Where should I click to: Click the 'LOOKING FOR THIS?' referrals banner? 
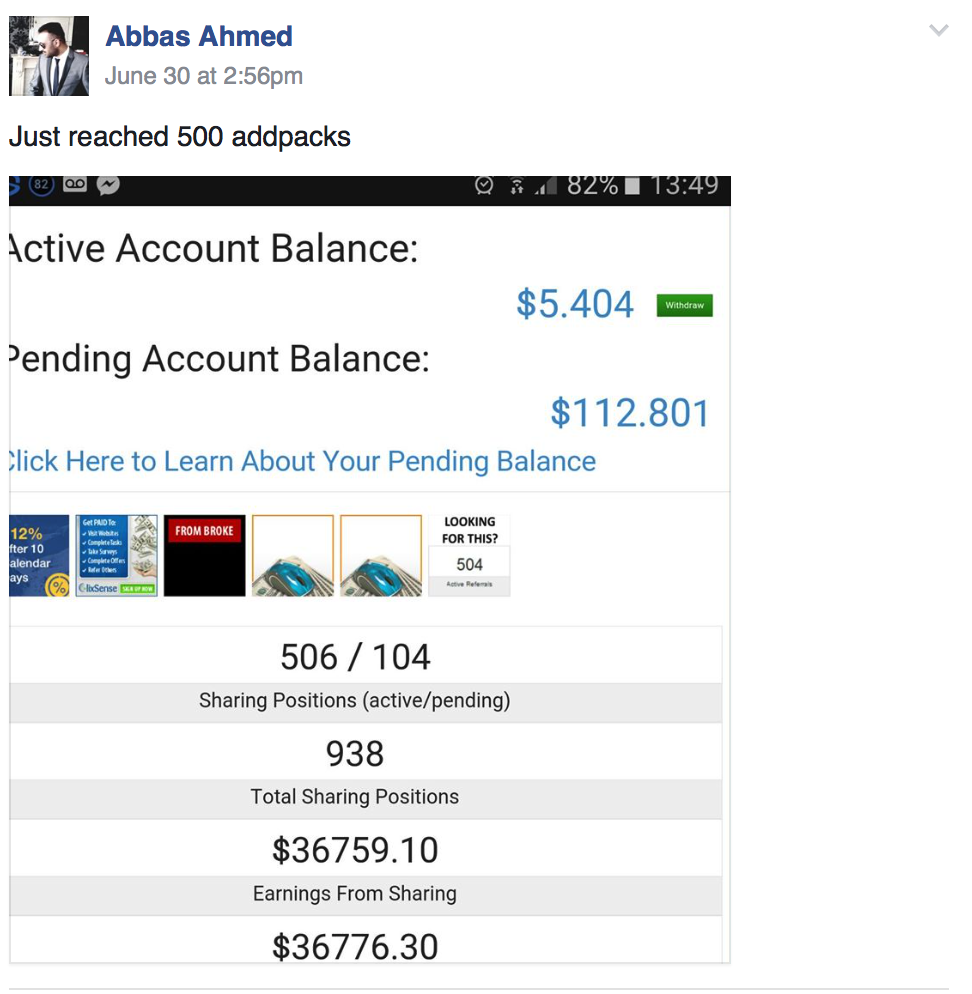(x=469, y=555)
